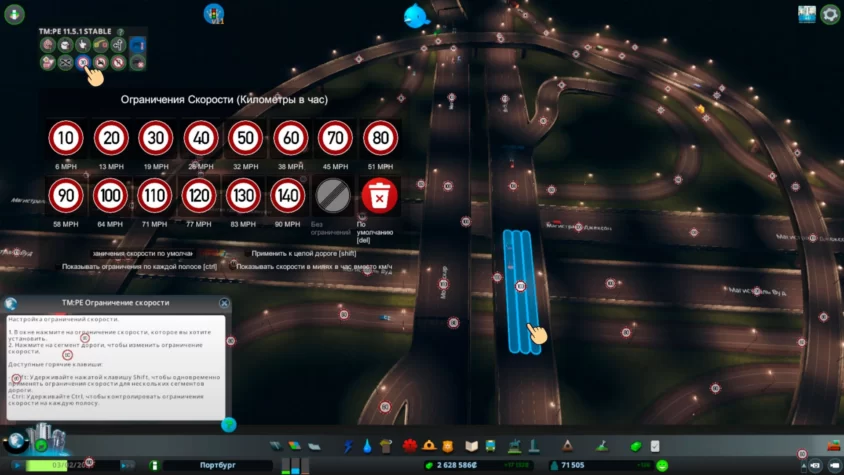844x475 pixels.
Task: Pick the 40 km/h speed limit
Action: (201, 138)
